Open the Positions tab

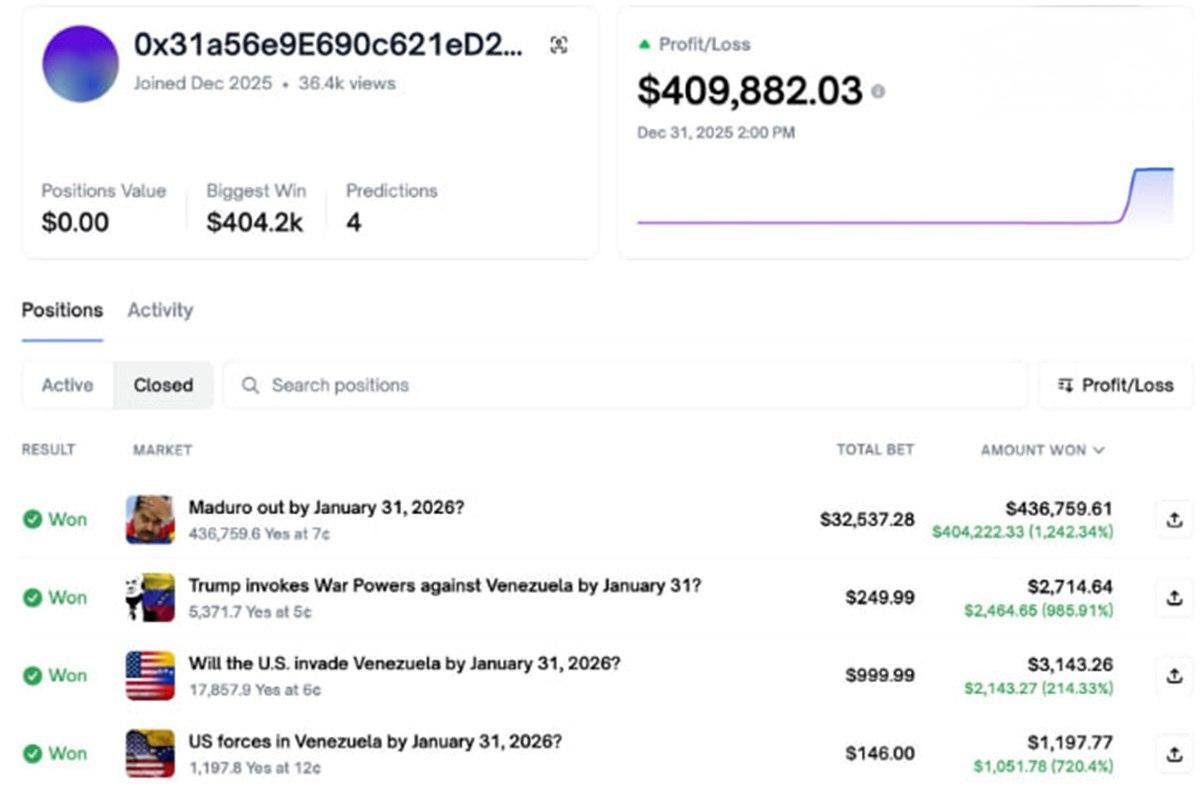pyautogui.click(x=62, y=310)
